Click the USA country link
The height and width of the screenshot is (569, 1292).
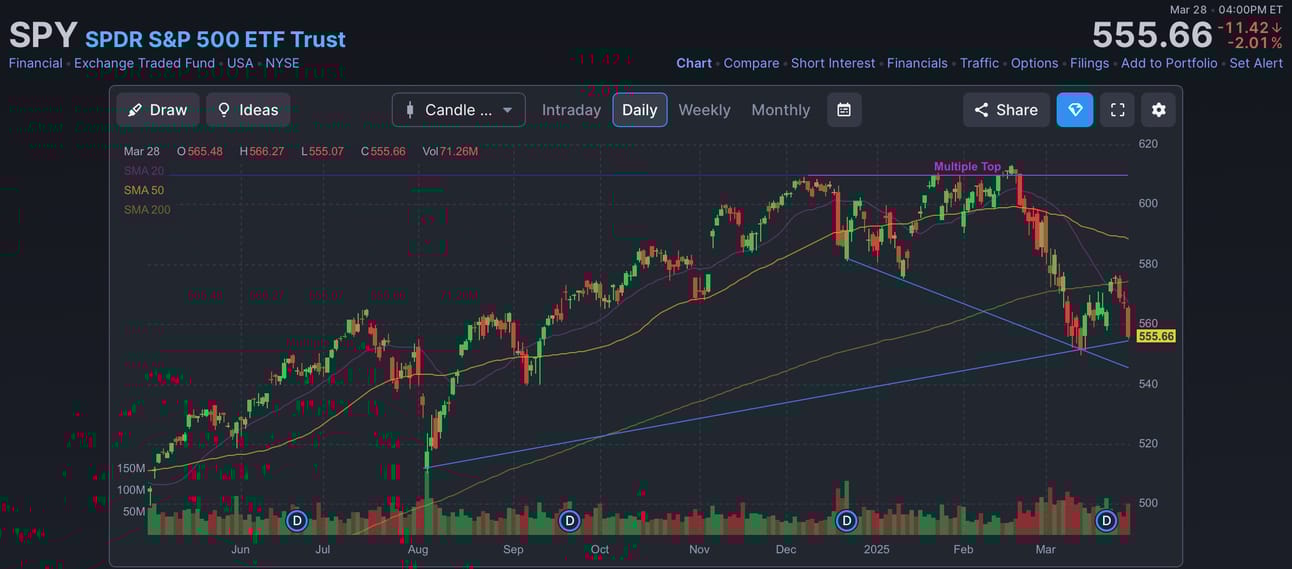tap(240, 63)
